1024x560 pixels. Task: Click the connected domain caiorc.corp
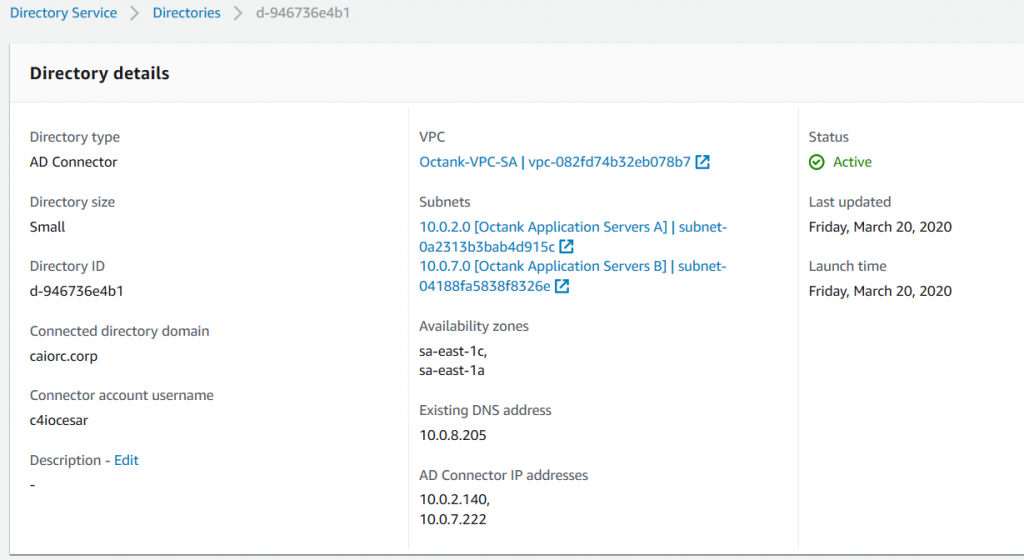click(x=63, y=356)
